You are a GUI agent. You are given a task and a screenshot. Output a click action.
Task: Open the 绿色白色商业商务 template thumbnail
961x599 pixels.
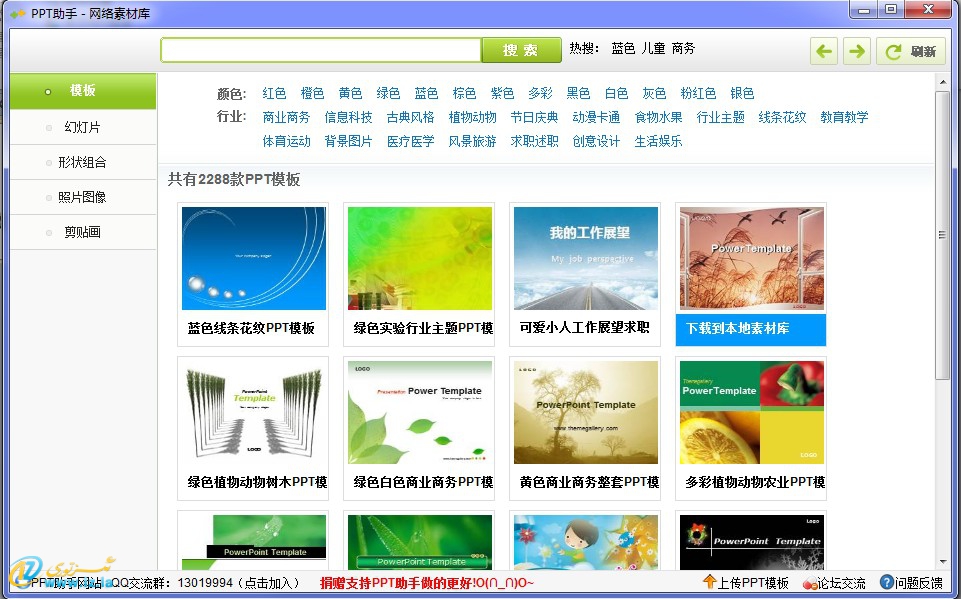(x=420, y=412)
